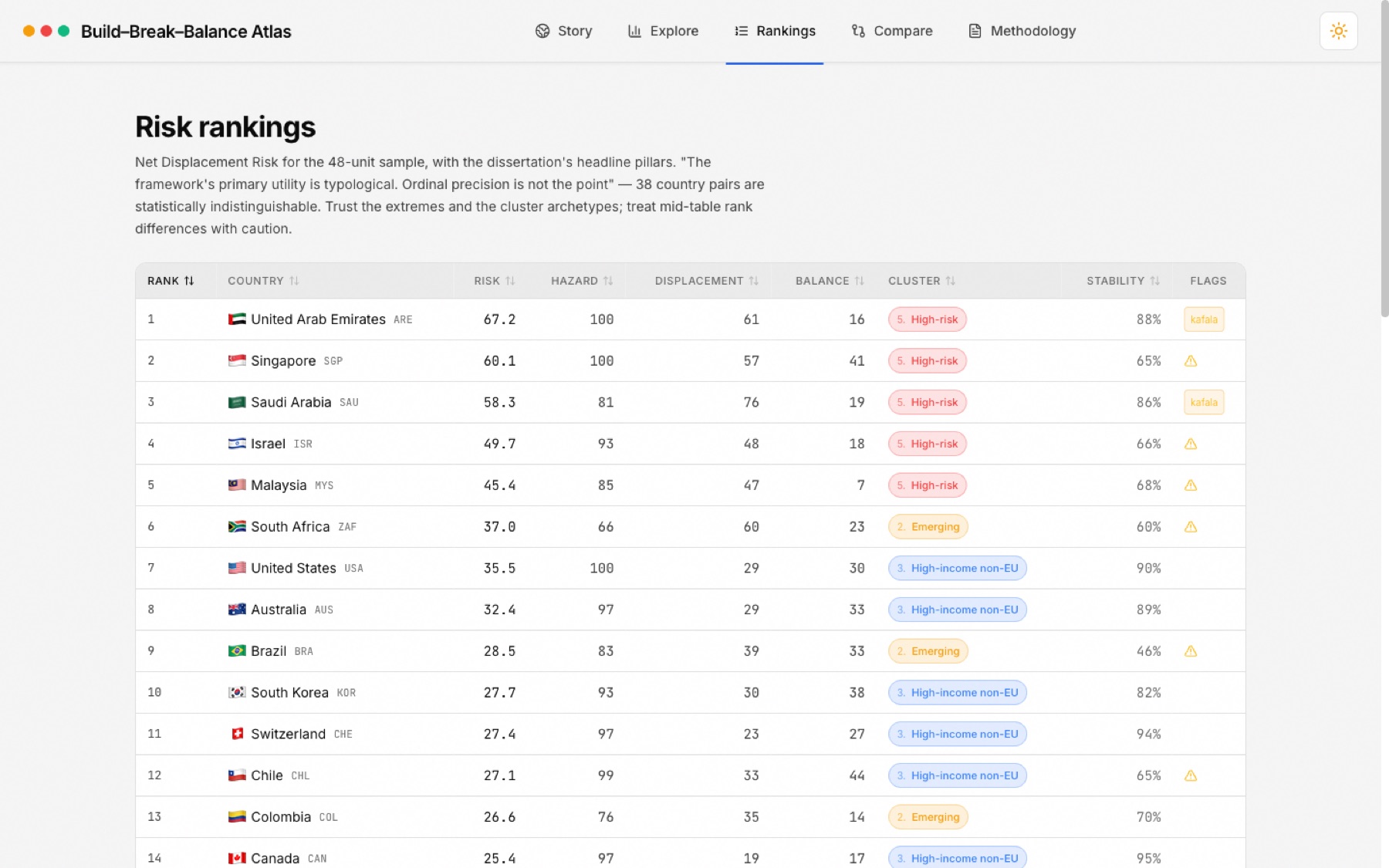Click the South Korea flag icon

(x=237, y=692)
